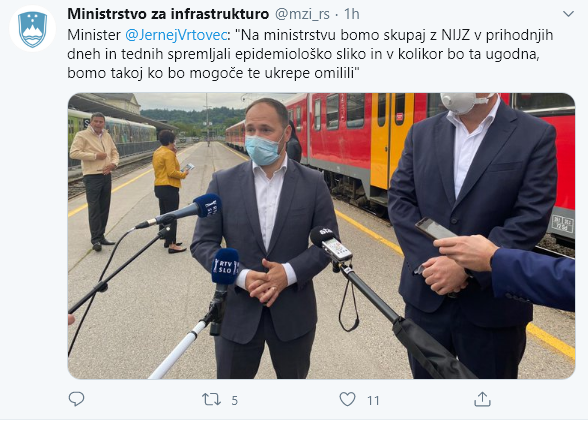Click the reply speech bubble icon

pyautogui.click(x=76, y=399)
